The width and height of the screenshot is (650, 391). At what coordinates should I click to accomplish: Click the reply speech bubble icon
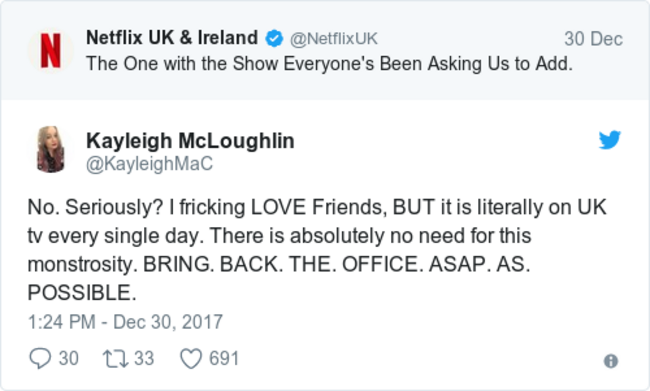pos(40,358)
